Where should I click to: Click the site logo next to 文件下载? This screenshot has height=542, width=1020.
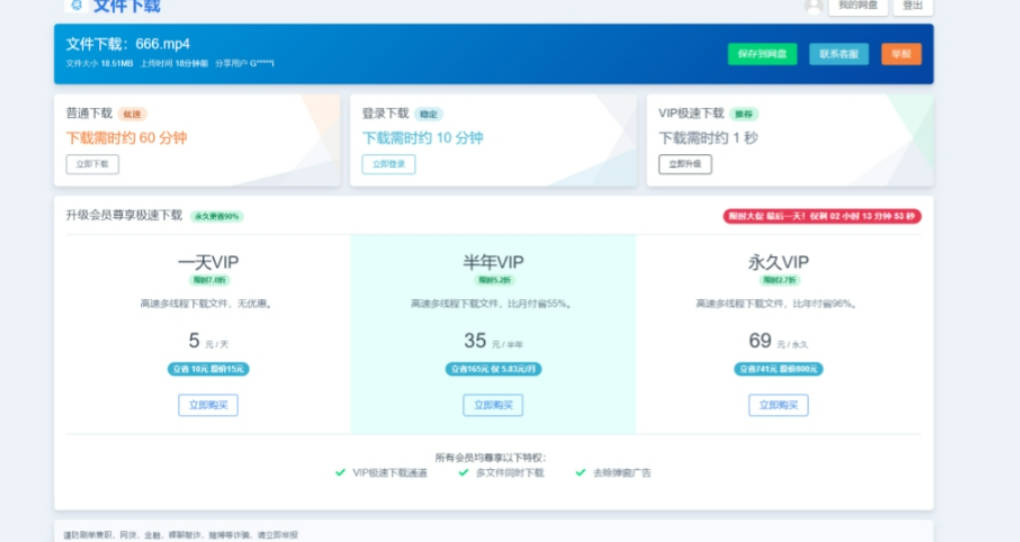(76, 5)
